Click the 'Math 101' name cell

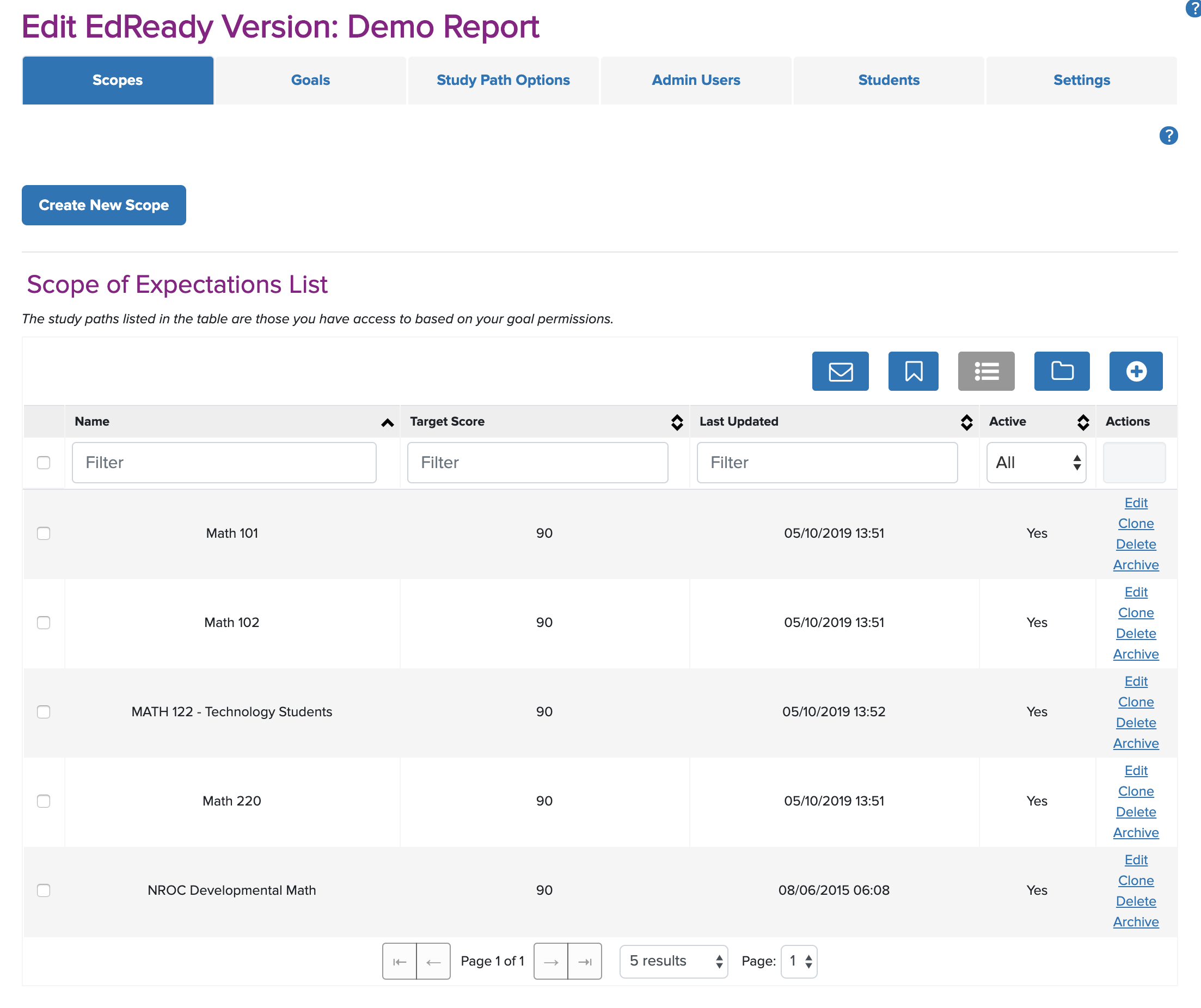pyautogui.click(x=231, y=533)
